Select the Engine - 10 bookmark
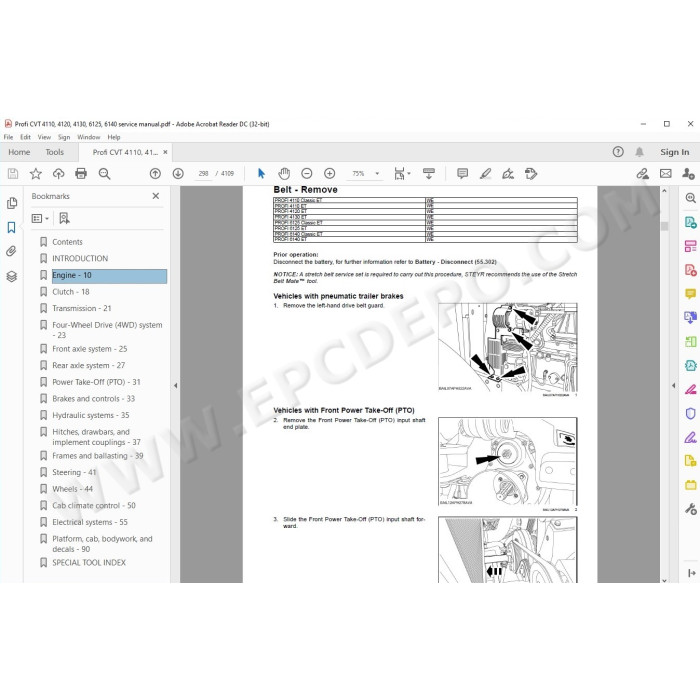This screenshot has width=700, height=700. [109, 275]
